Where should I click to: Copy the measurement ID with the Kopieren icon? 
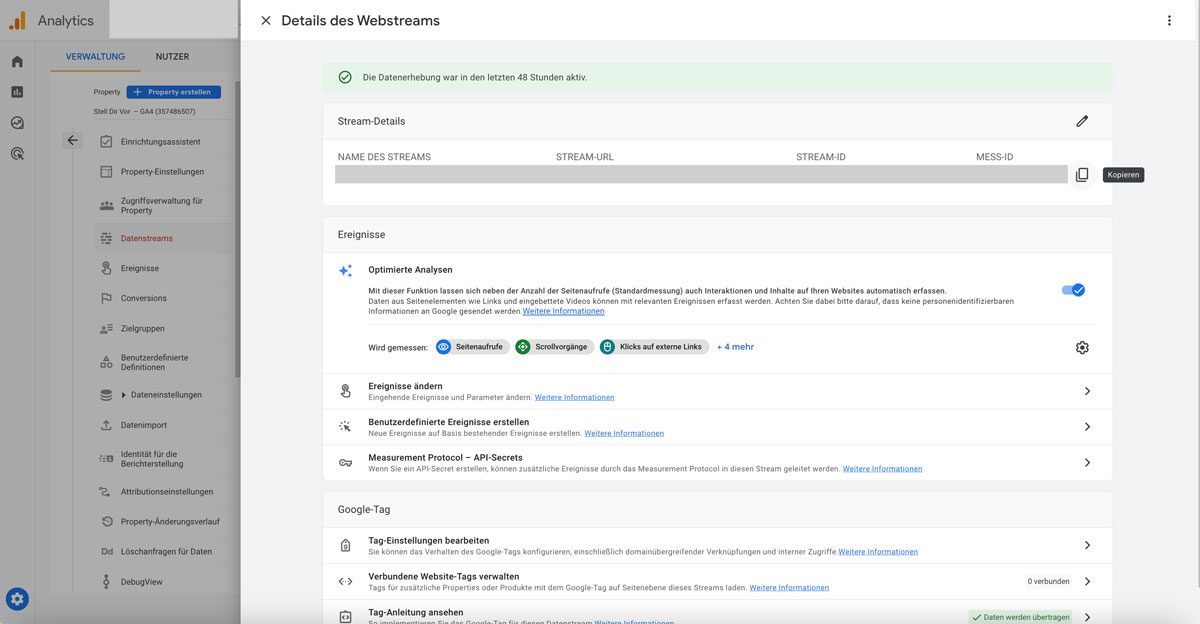(1082, 175)
